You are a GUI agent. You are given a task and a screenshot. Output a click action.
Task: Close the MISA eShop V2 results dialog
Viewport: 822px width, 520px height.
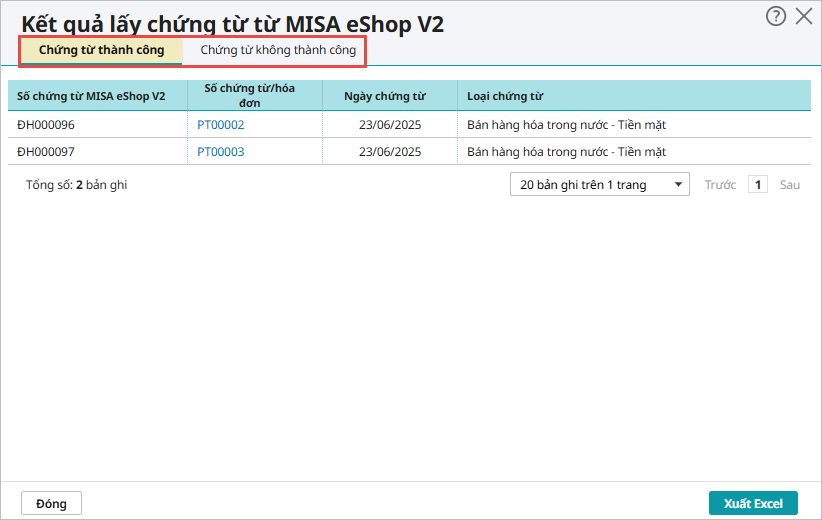click(x=803, y=16)
